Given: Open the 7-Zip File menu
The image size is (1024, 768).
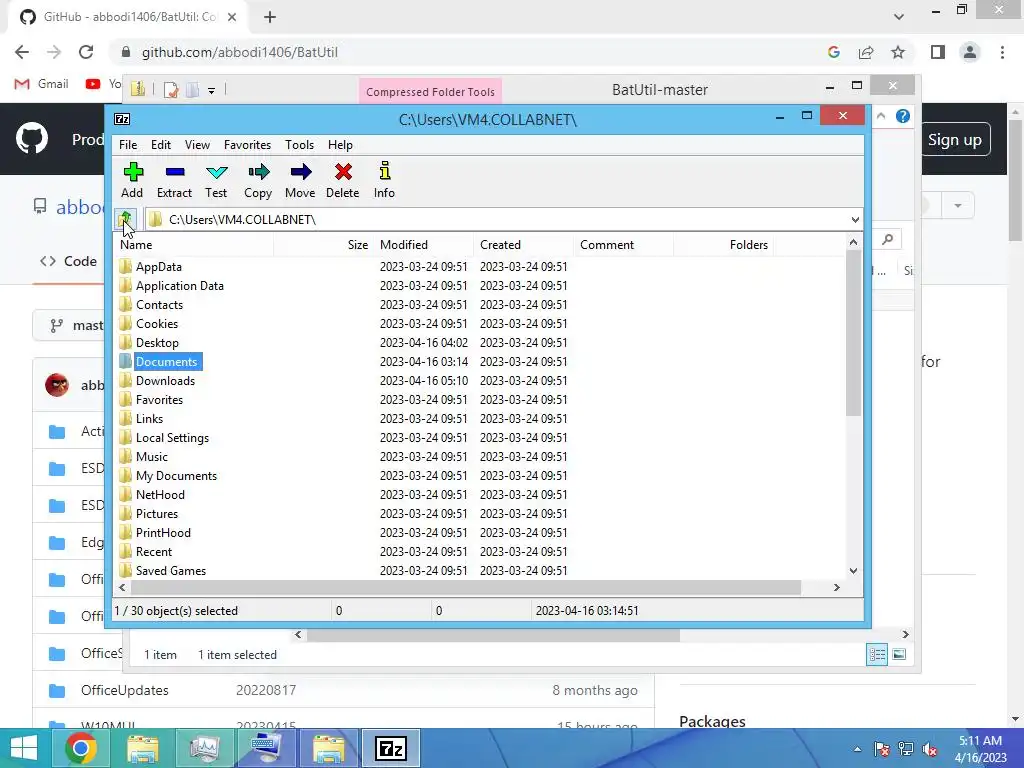Looking at the screenshot, I should tap(128, 145).
